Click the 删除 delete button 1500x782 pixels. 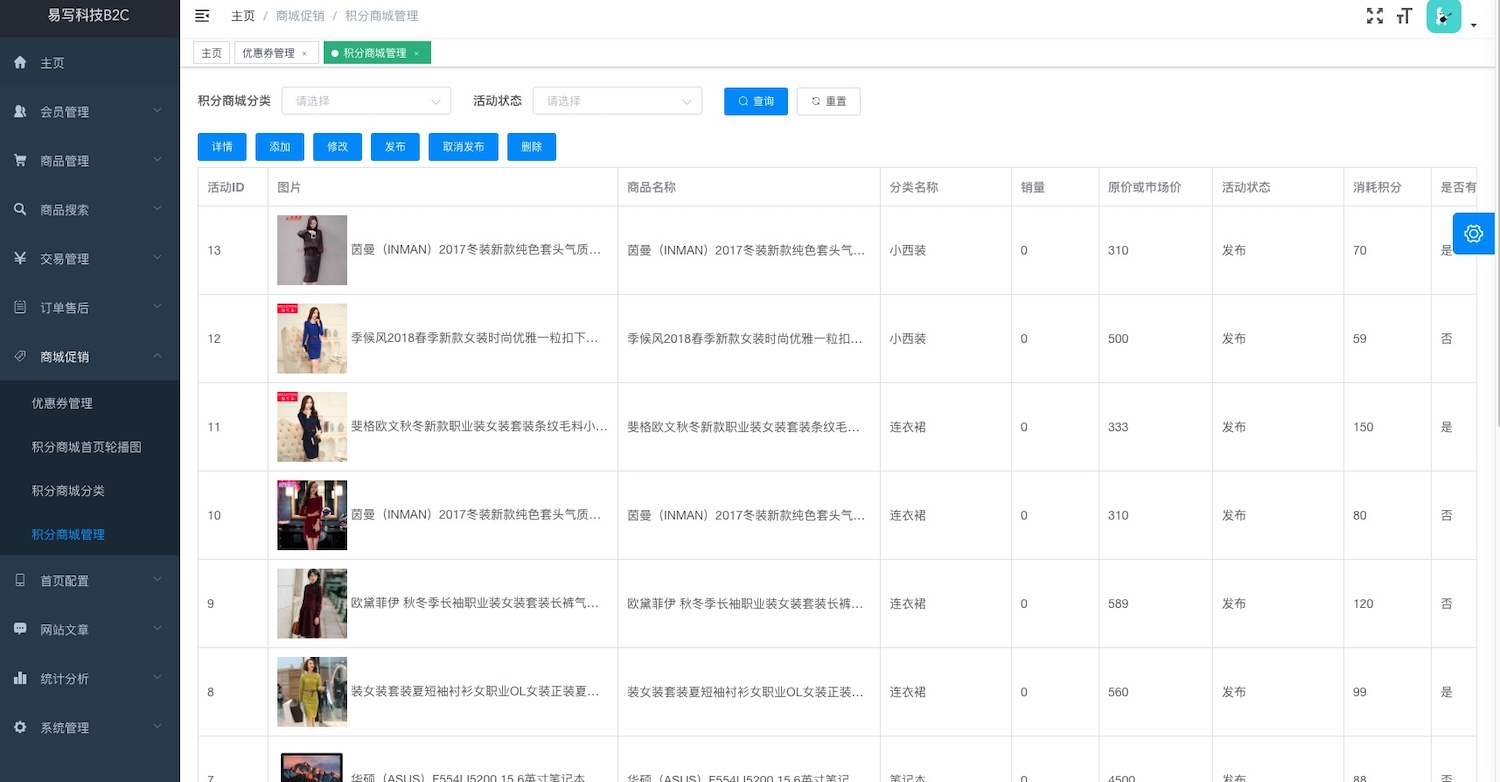(x=532, y=147)
